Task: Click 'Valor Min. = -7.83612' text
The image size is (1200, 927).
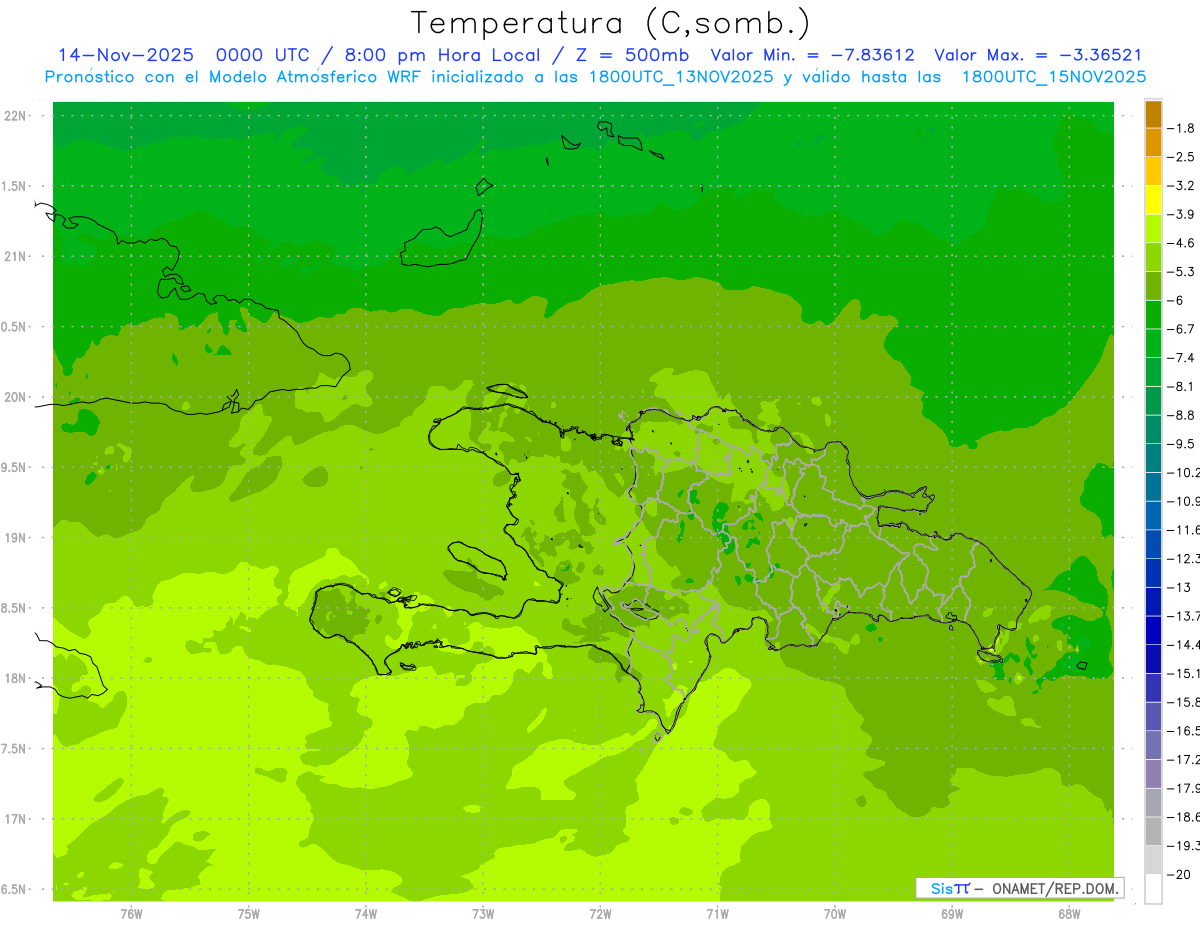Action: click(812, 55)
